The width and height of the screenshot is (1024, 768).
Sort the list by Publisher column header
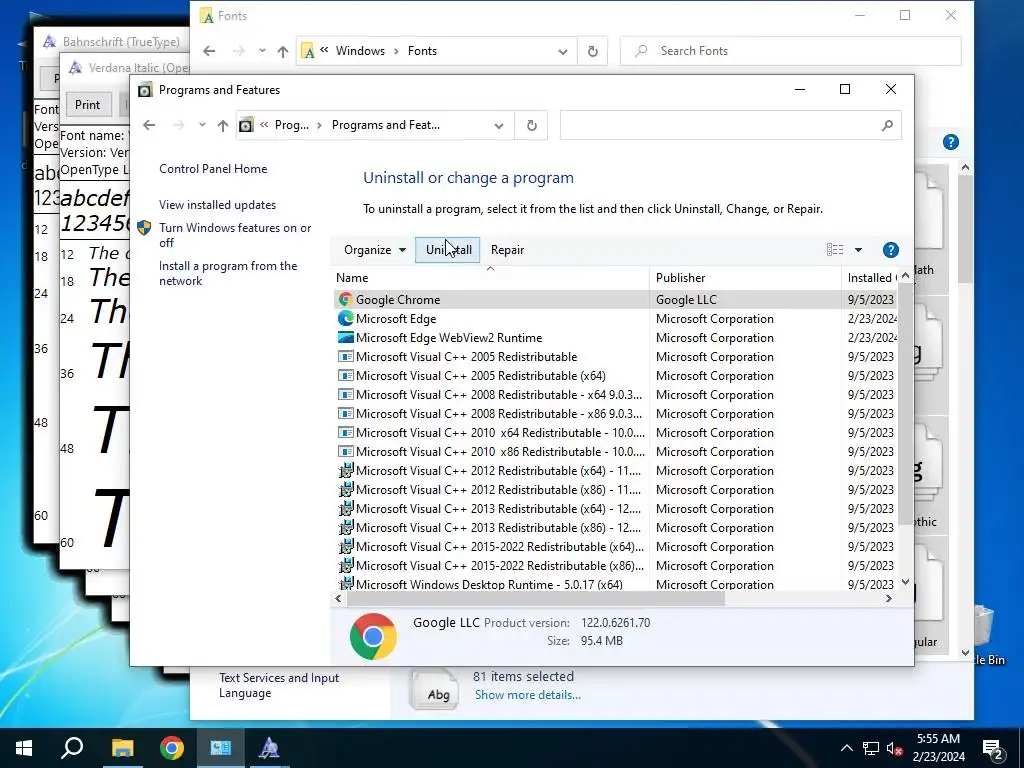point(745,278)
